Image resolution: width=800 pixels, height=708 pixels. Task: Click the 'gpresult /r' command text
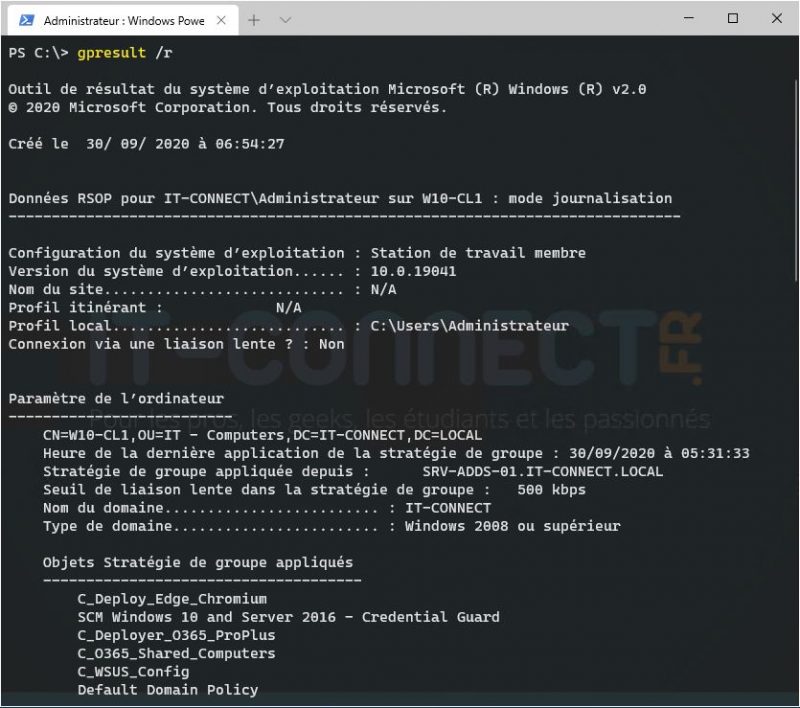click(125, 53)
